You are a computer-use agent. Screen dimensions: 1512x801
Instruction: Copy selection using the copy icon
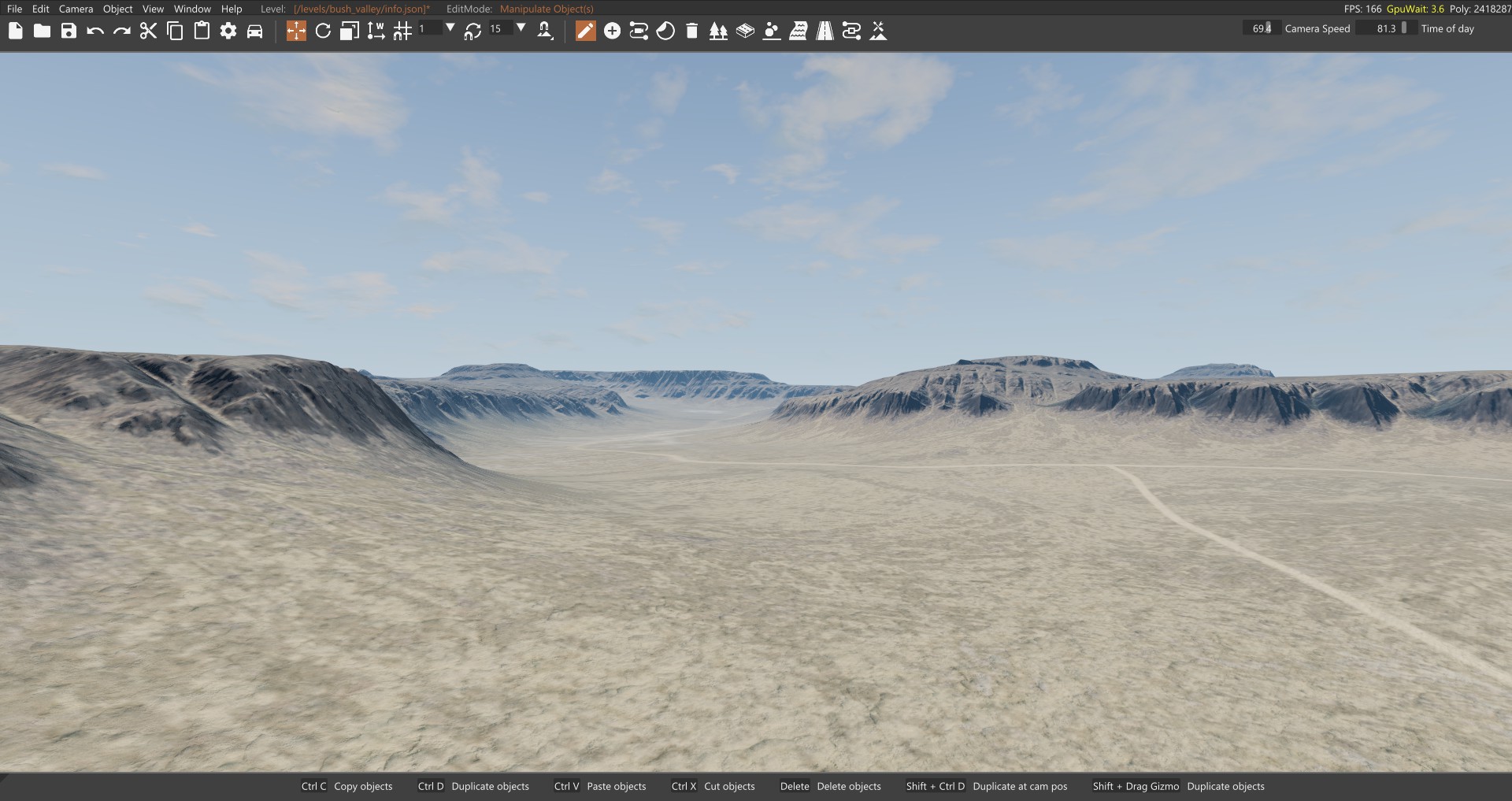(175, 31)
